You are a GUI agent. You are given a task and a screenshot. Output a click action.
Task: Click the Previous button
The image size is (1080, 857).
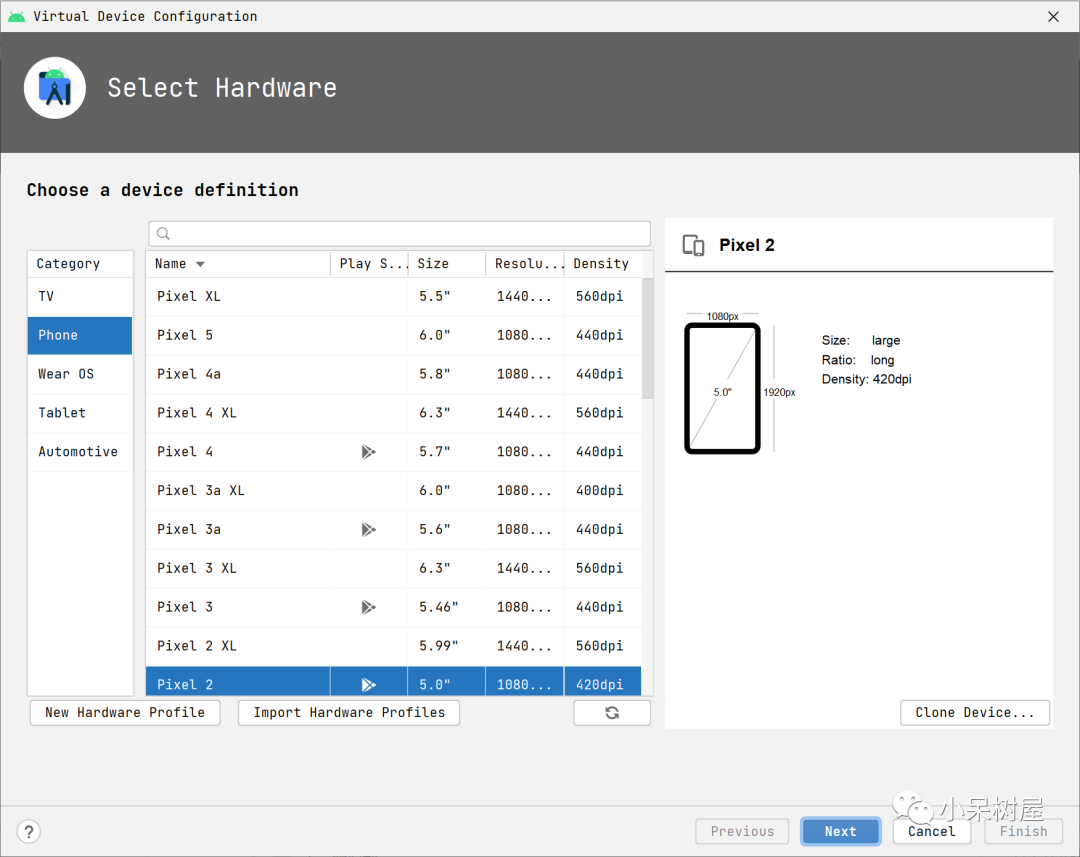click(742, 832)
